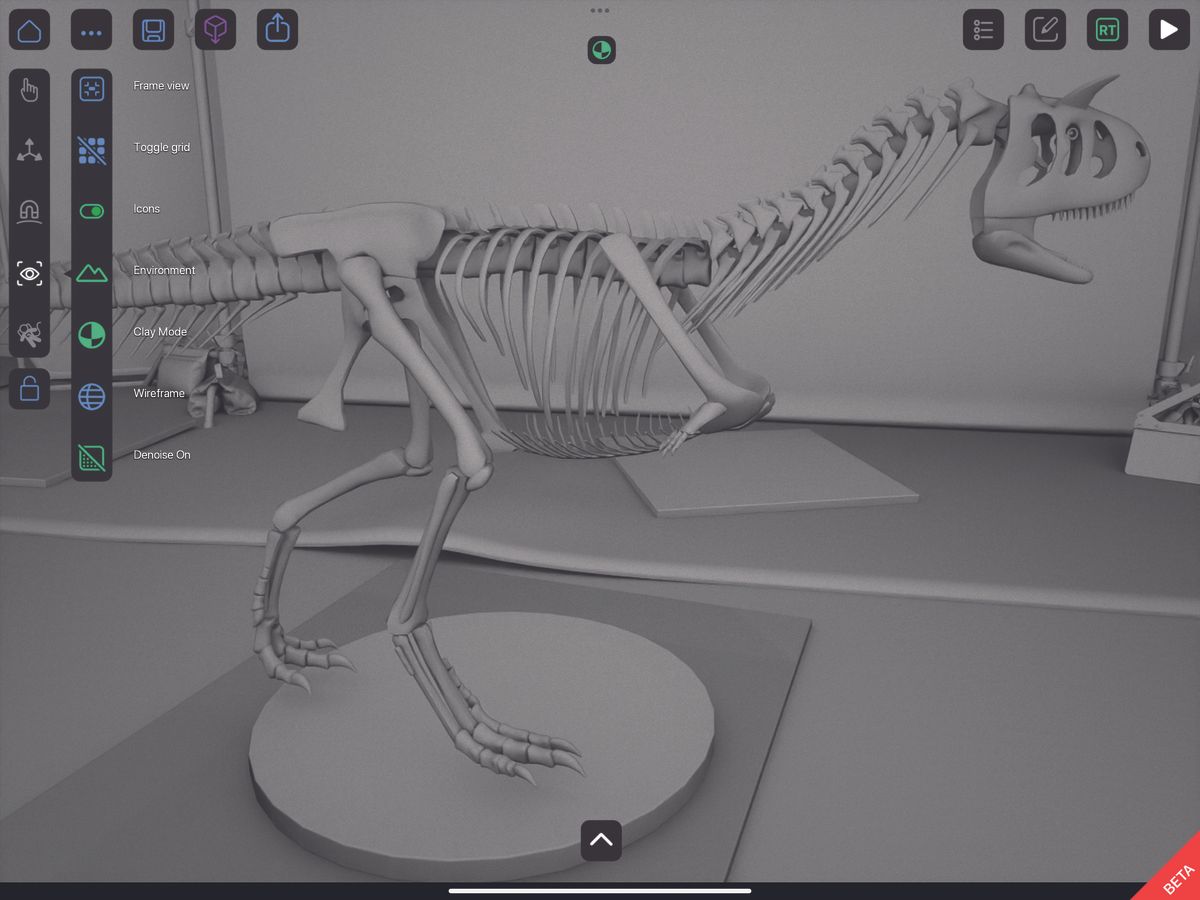Activate the magnet snapping tool
This screenshot has width=1200, height=900.
(x=29, y=211)
